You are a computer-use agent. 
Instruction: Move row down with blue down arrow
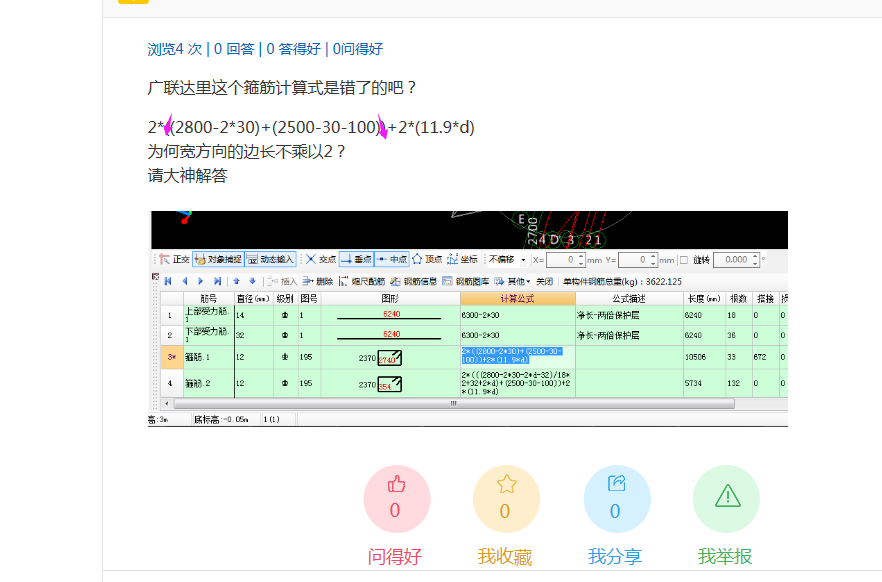[x=252, y=281]
